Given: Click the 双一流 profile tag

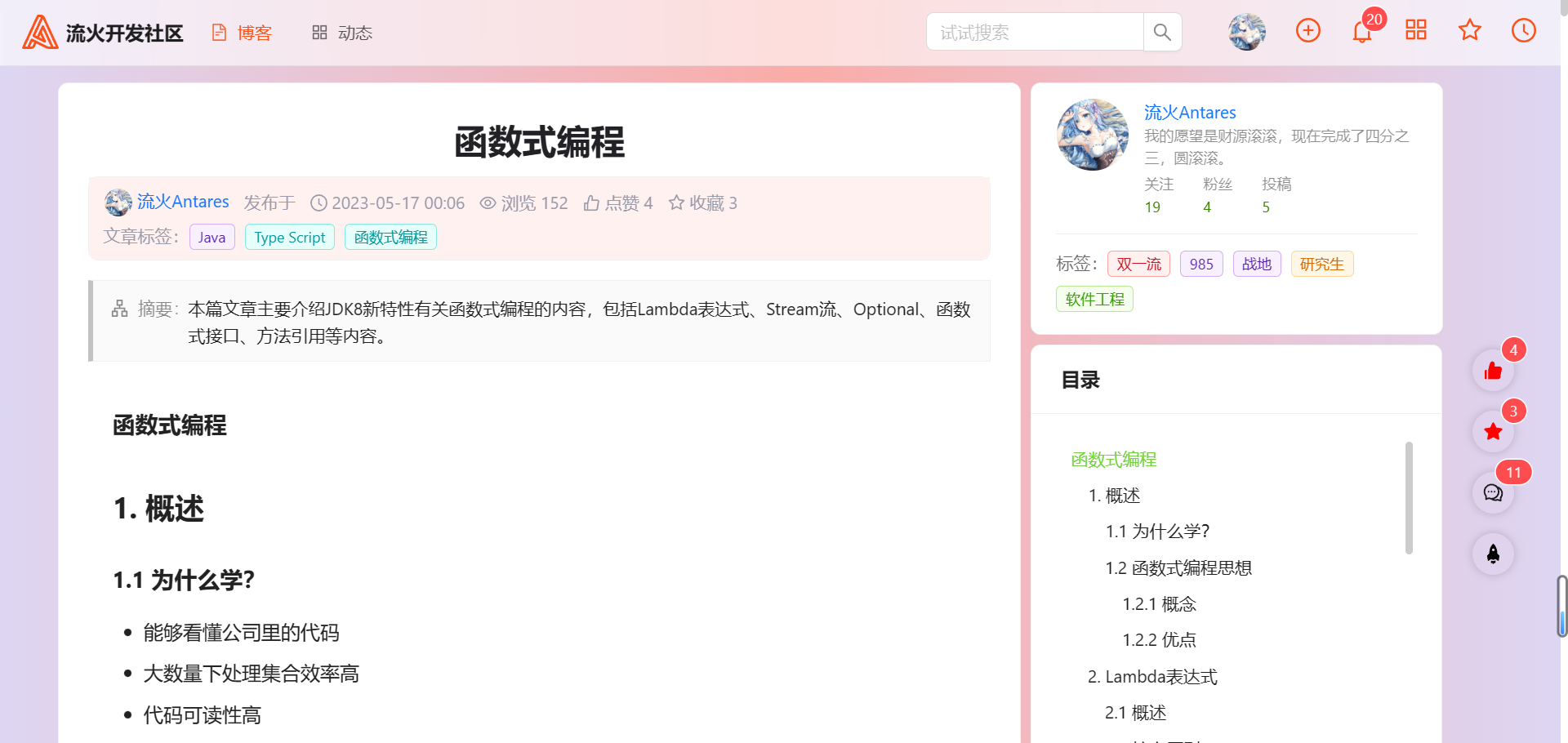Looking at the screenshot, I should (1138, 264).
